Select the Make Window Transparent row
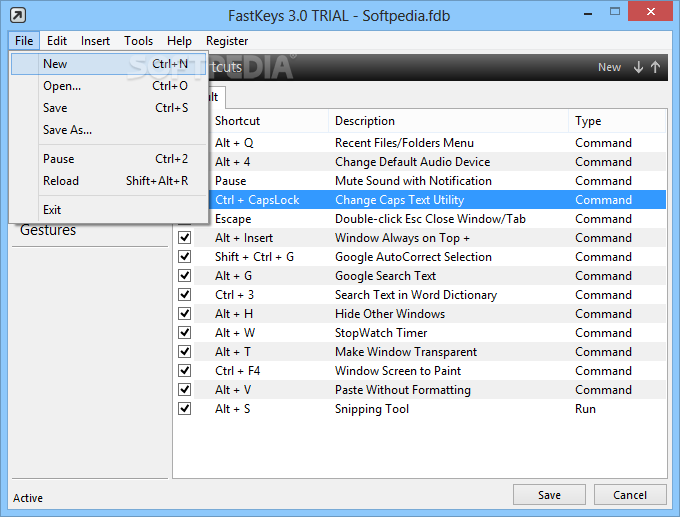680x517 pixels. (420, 352)
